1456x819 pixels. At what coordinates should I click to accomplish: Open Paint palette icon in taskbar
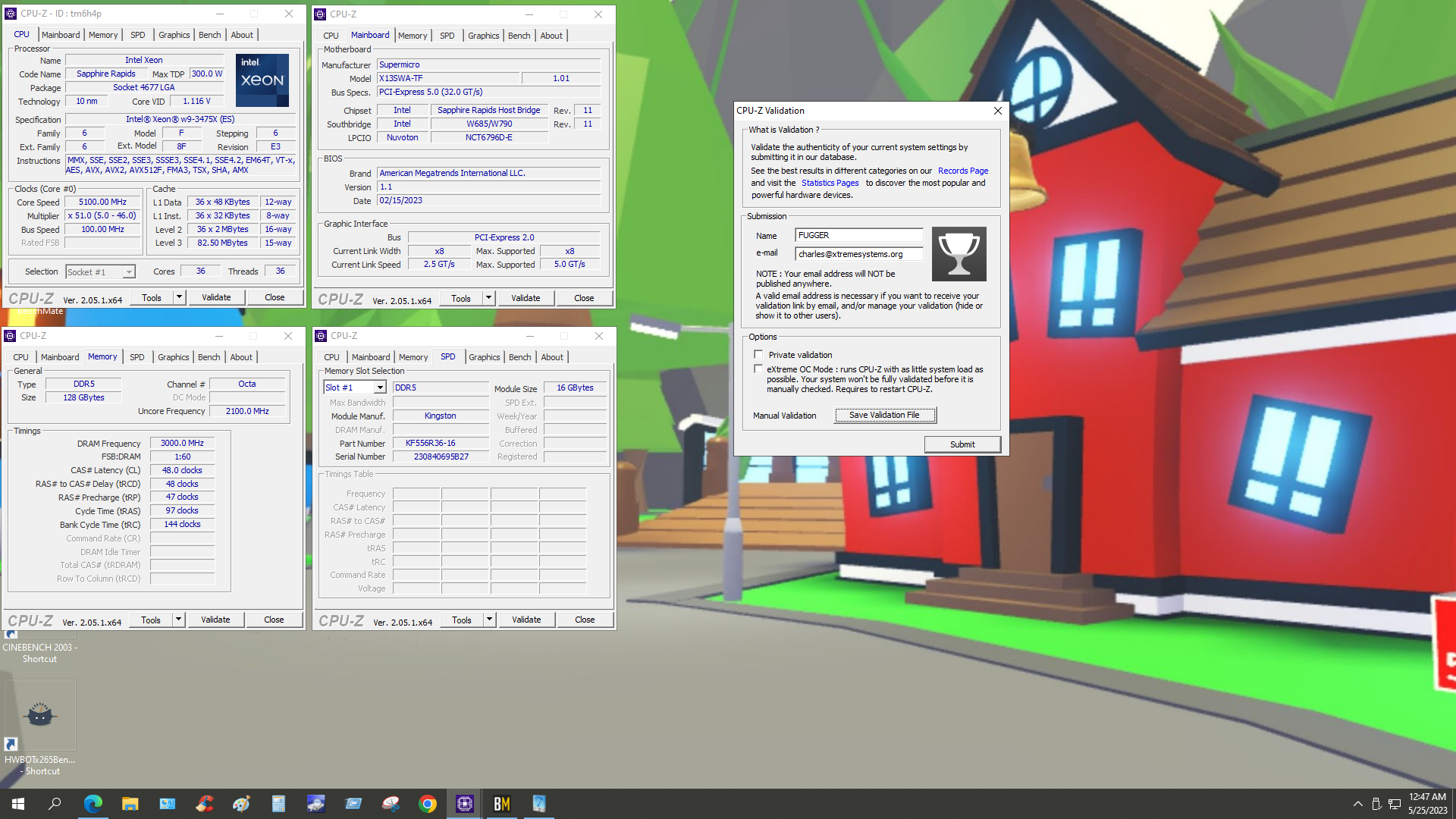[x=242, y=804]
